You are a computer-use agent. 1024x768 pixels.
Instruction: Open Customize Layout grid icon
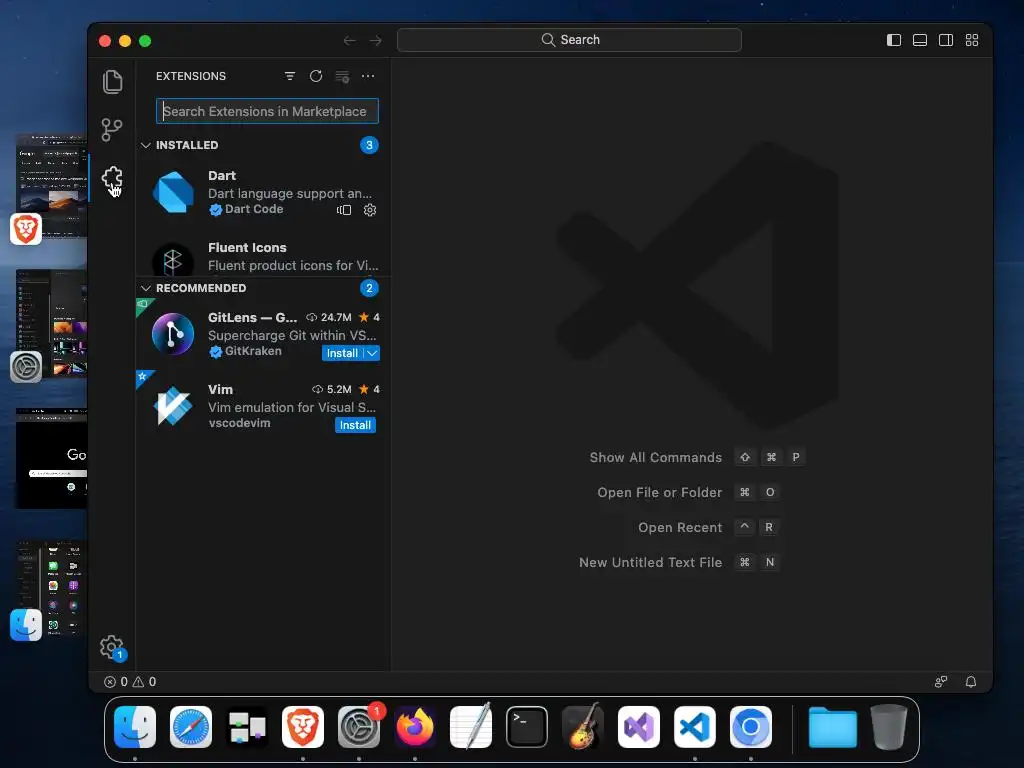coord(972,40)
